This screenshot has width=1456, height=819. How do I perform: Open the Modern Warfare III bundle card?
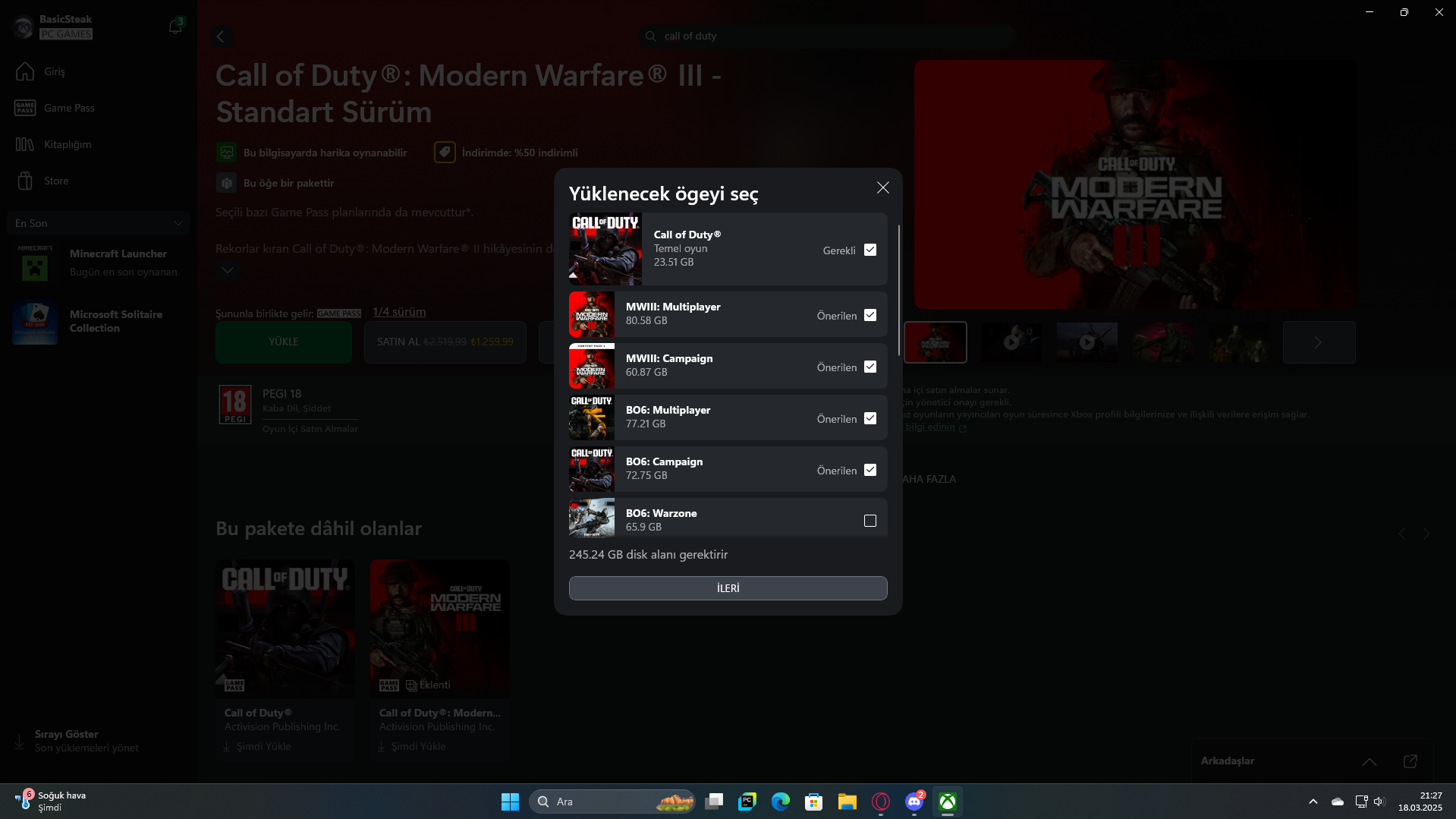coord(440,660)
